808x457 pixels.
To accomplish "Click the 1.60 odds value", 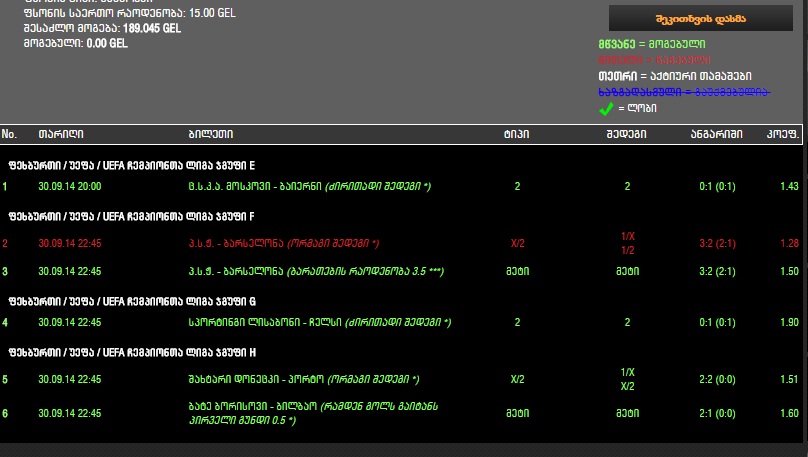I will (x=789, y=413).
